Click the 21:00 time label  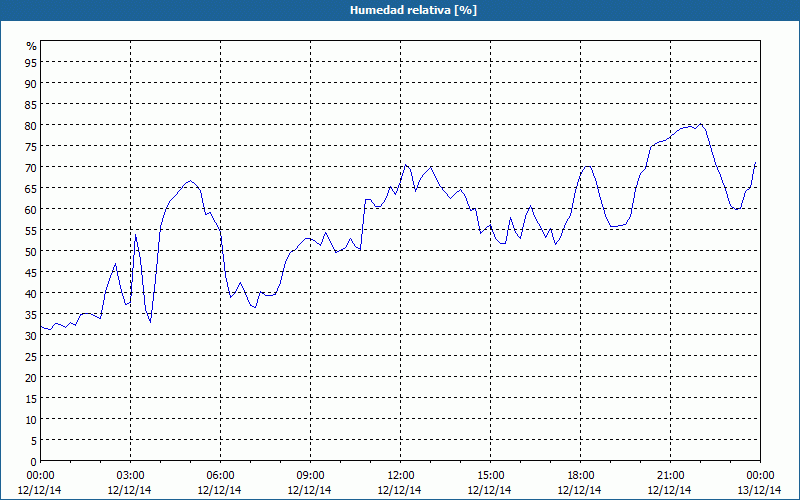point(670,476)
